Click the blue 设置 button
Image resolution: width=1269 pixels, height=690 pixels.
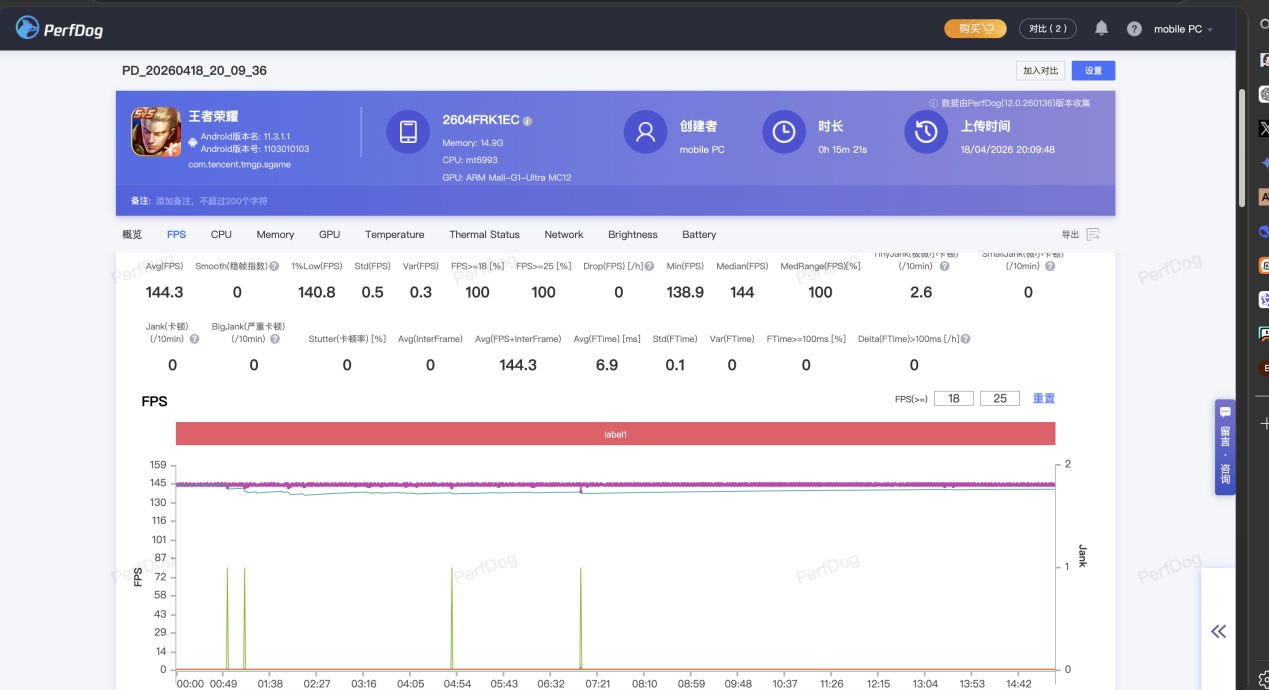click(1093, 70)
